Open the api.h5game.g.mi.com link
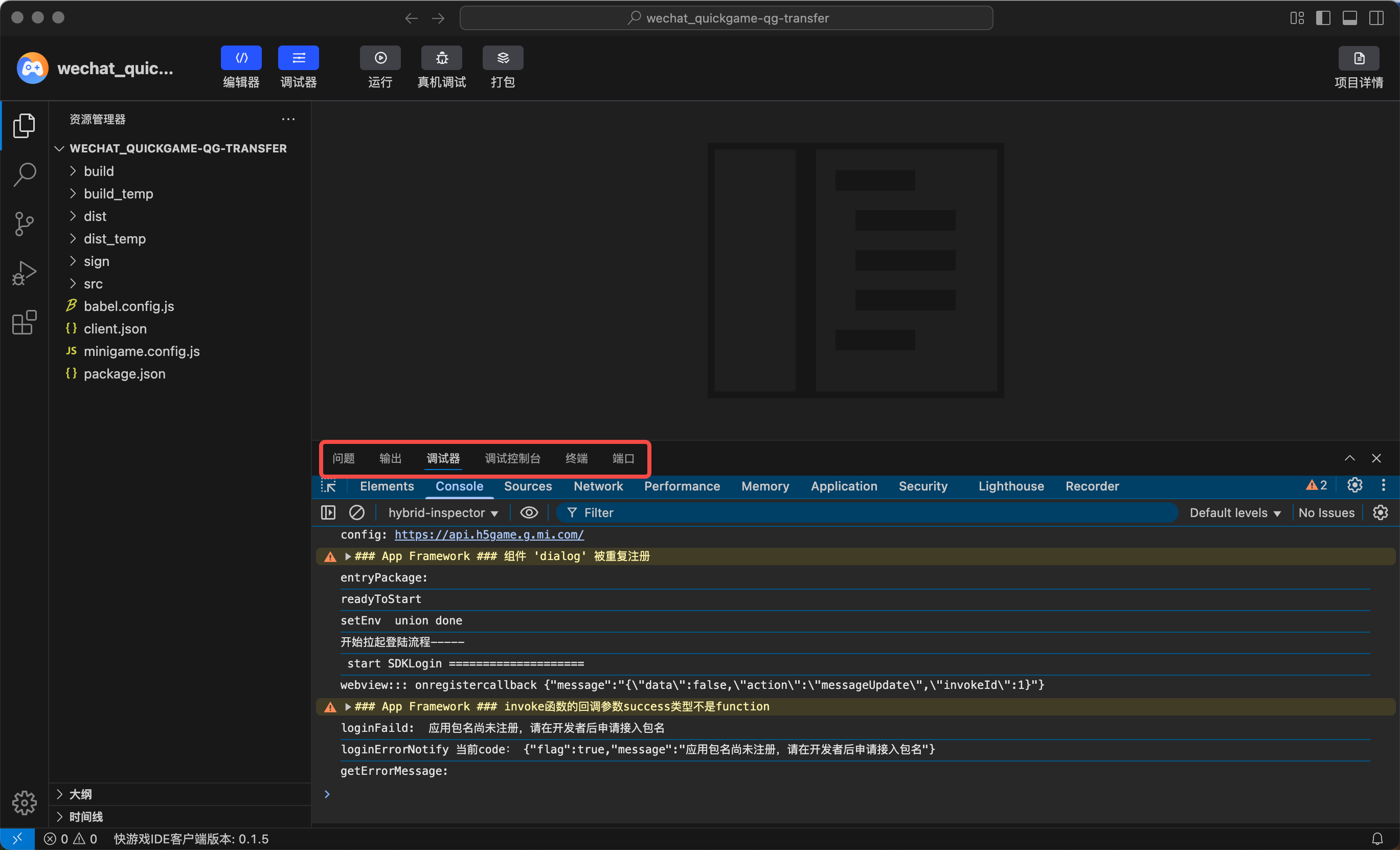Viewport: 1400px width, 850px height. click(489, 534)
